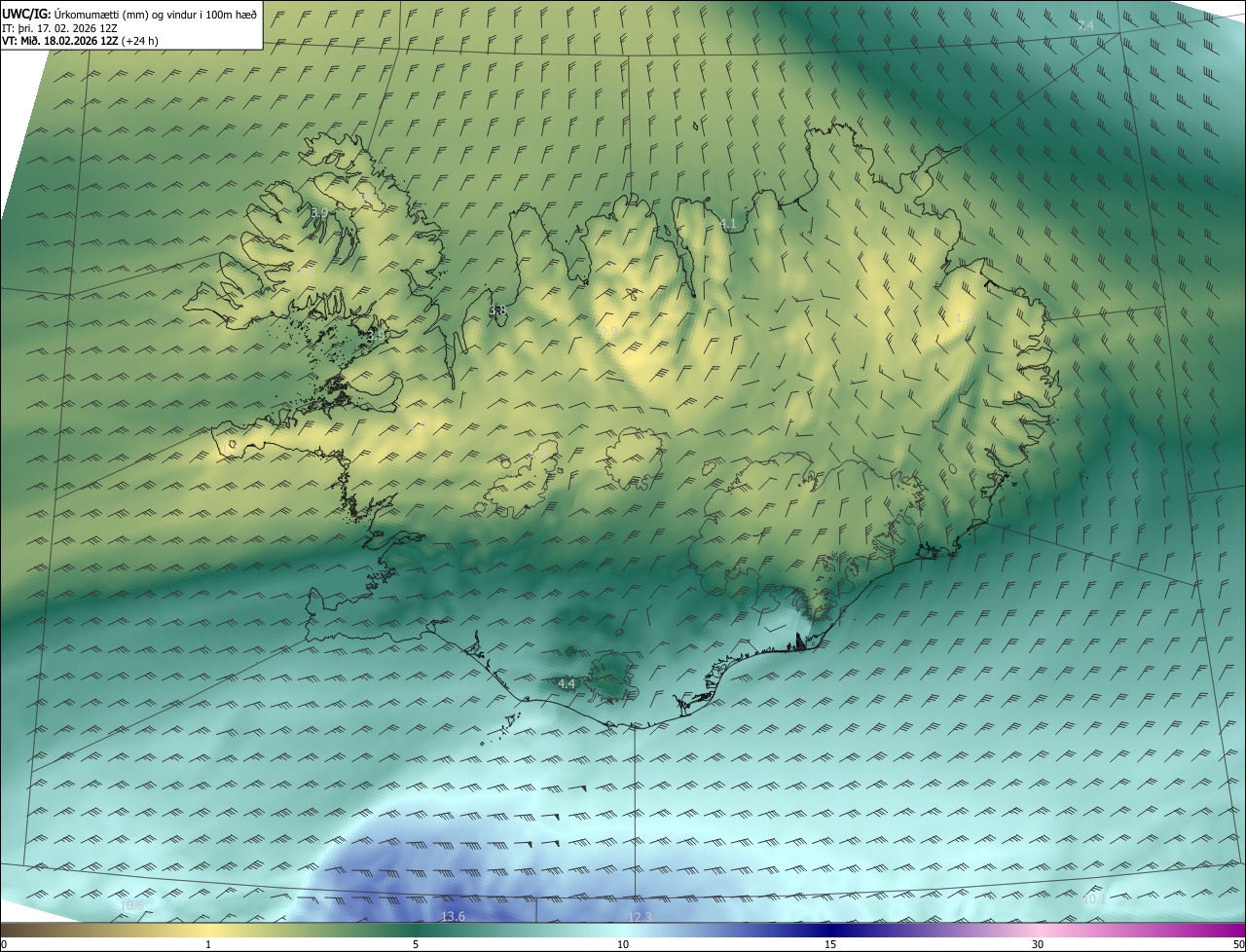Click the 4.4 value label near the south coast
This screenshot has width=1246, height=952.
(x=567, y=684)
